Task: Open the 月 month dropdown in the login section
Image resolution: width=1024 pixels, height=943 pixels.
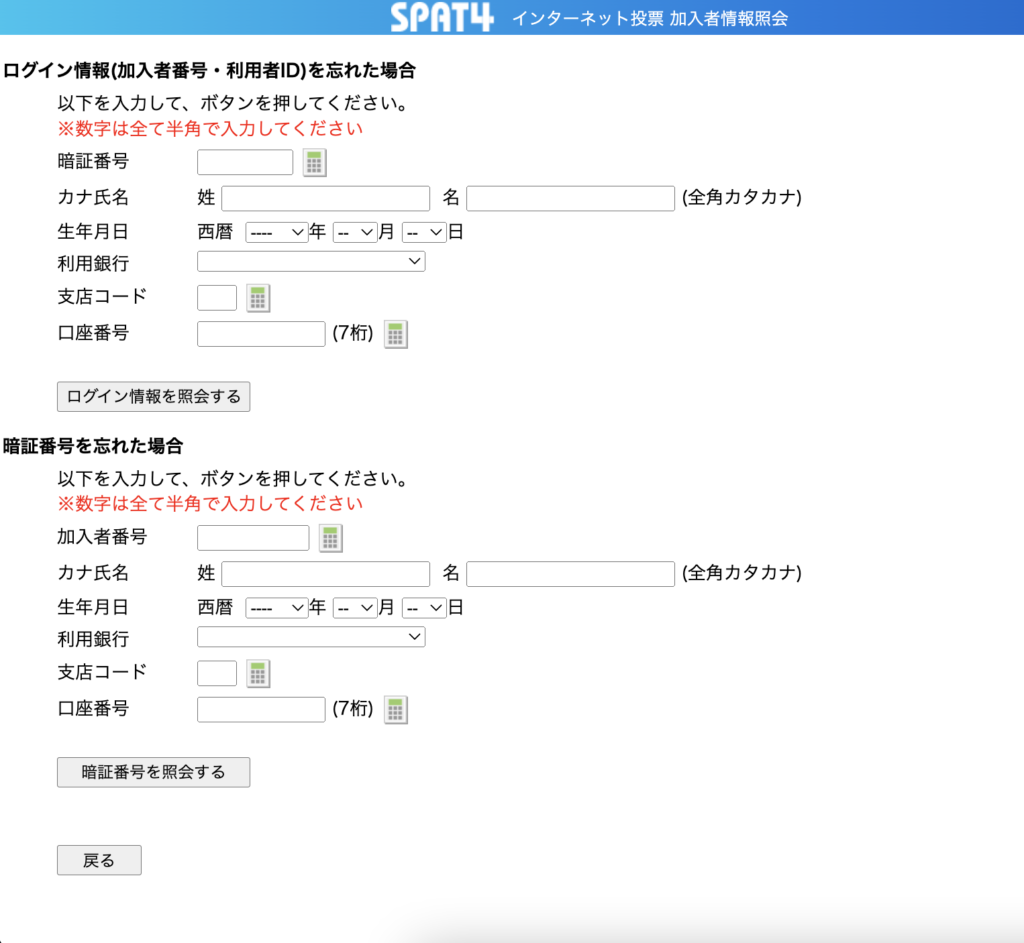Action: coord(355,231)
